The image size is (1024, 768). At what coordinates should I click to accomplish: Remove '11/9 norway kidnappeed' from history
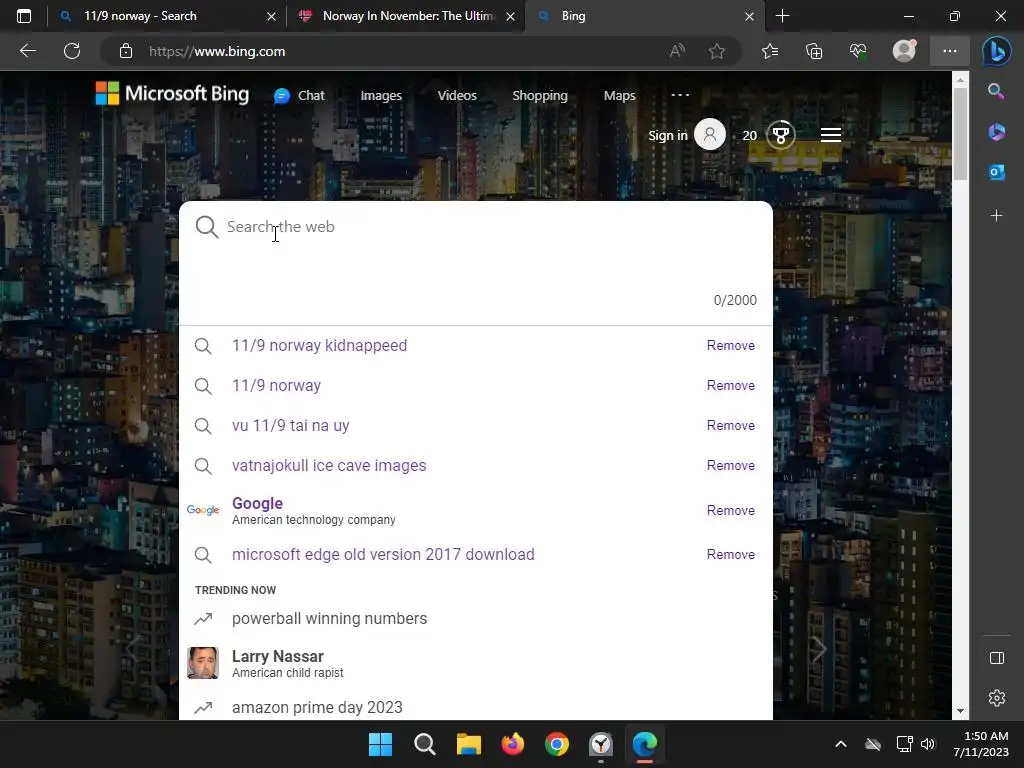pyautogui.click(x=731, y=345)
